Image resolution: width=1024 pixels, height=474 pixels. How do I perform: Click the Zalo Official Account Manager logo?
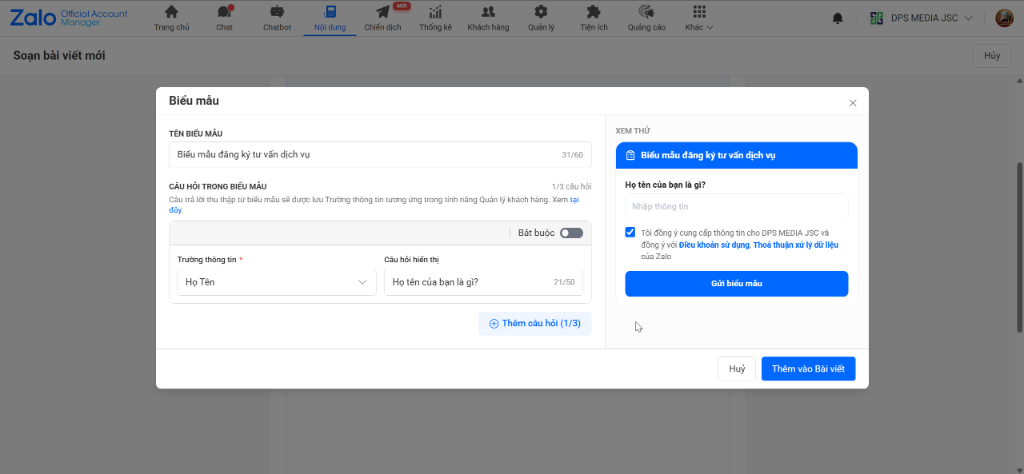(x=69, y=18)
